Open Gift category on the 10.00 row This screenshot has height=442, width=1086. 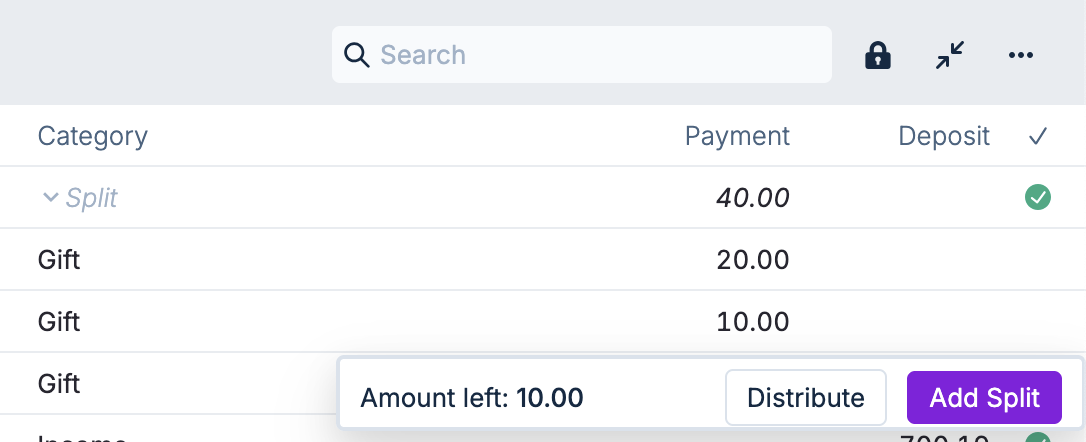59,322
